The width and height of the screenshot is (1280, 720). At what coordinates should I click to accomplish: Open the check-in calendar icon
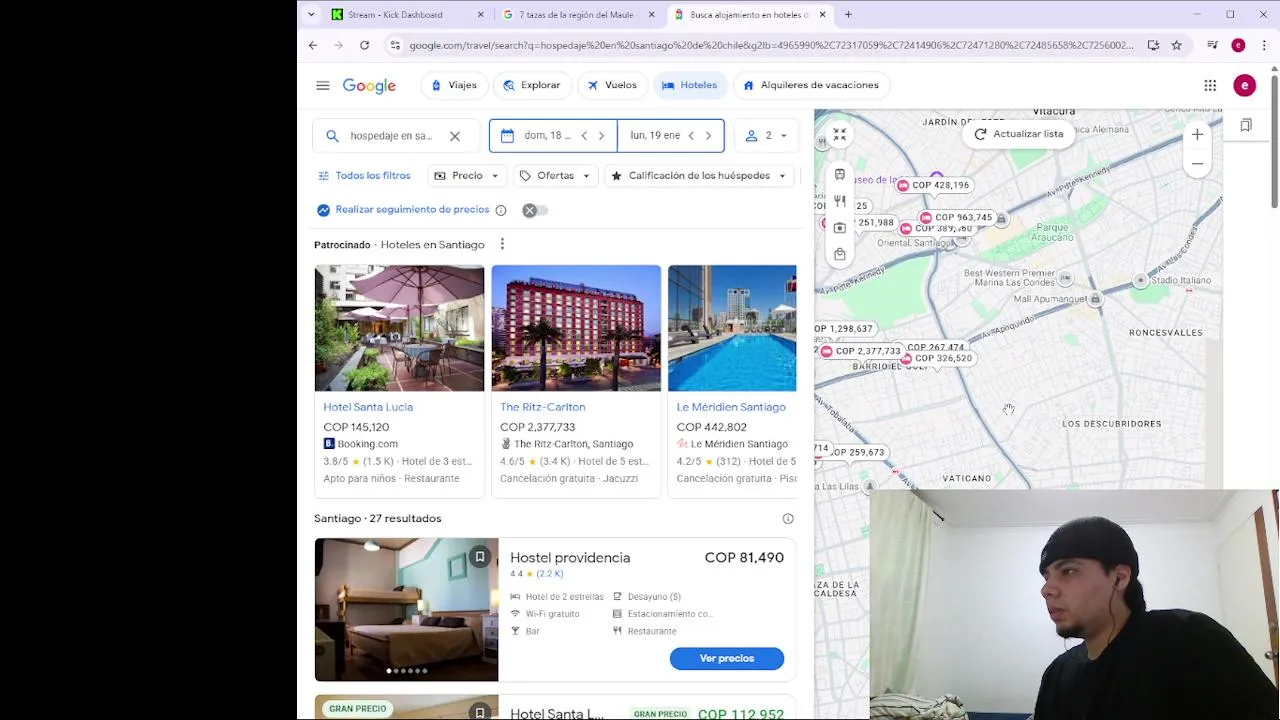click(507, 135)
